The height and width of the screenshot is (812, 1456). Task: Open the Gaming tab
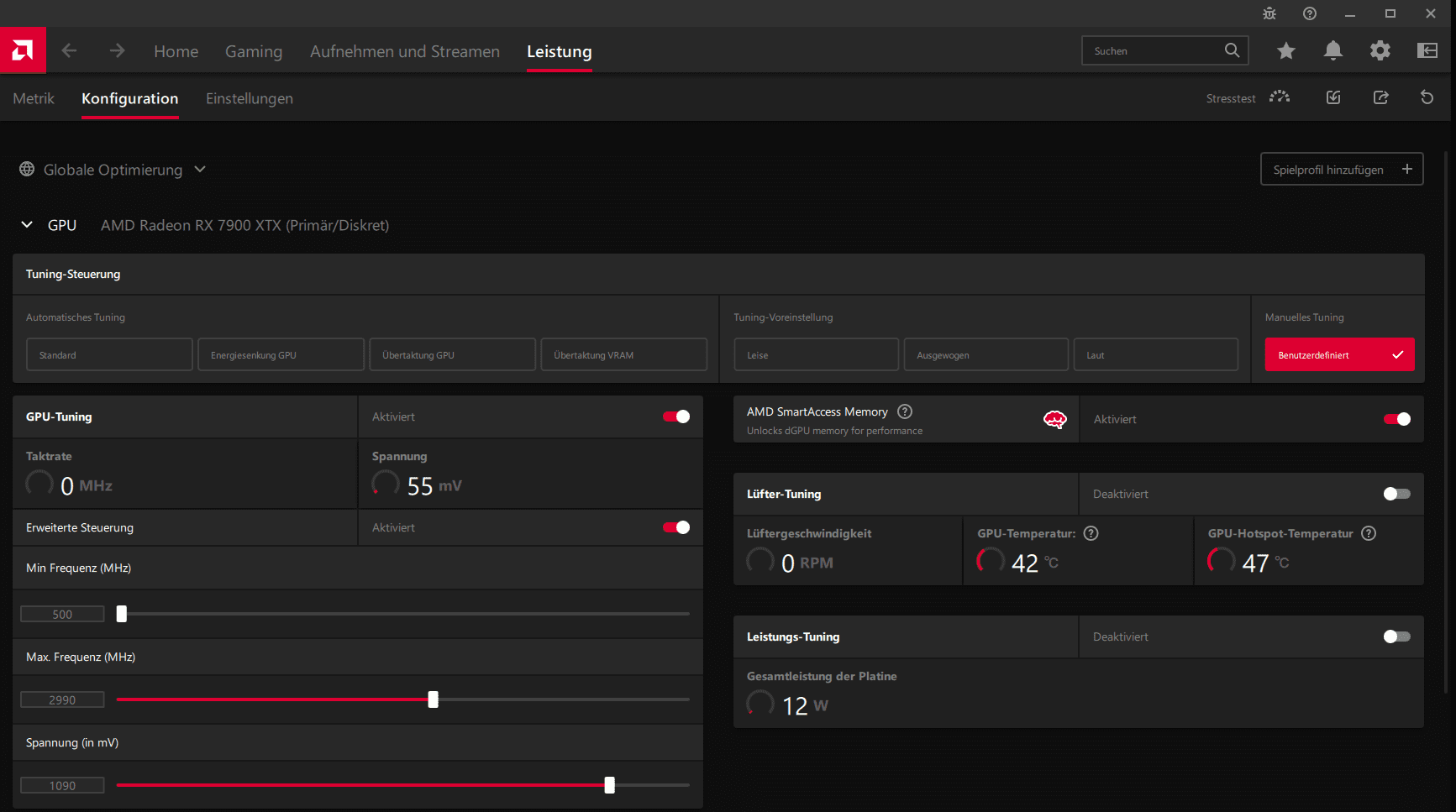(x=254, y=51)
